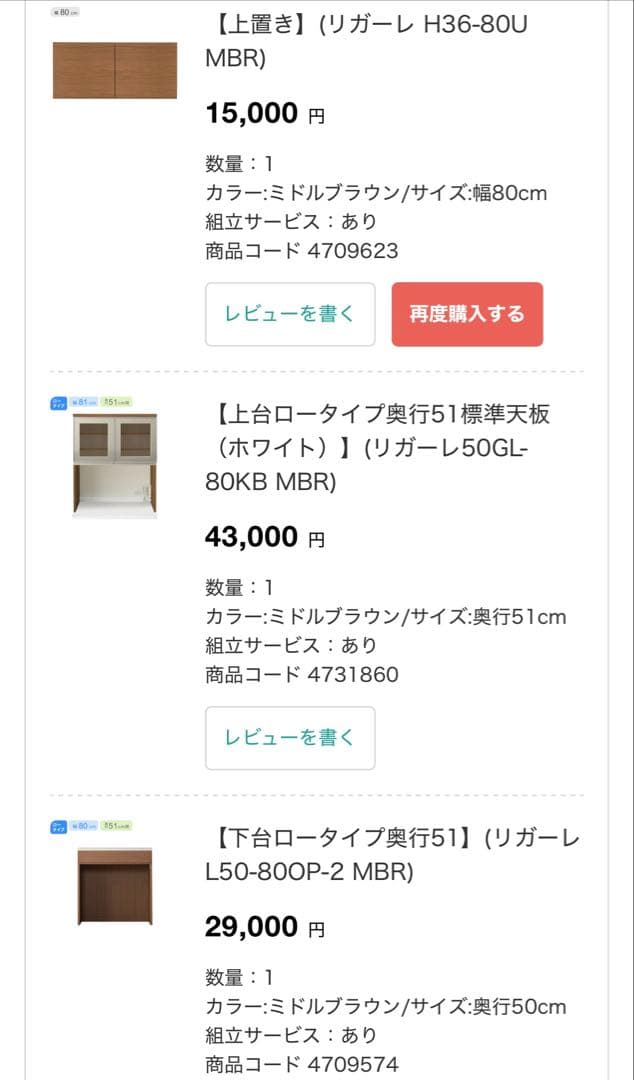
Task: Click レビューを書く for the 上台ロータイプ item
Action: click(x=289, y=738)
